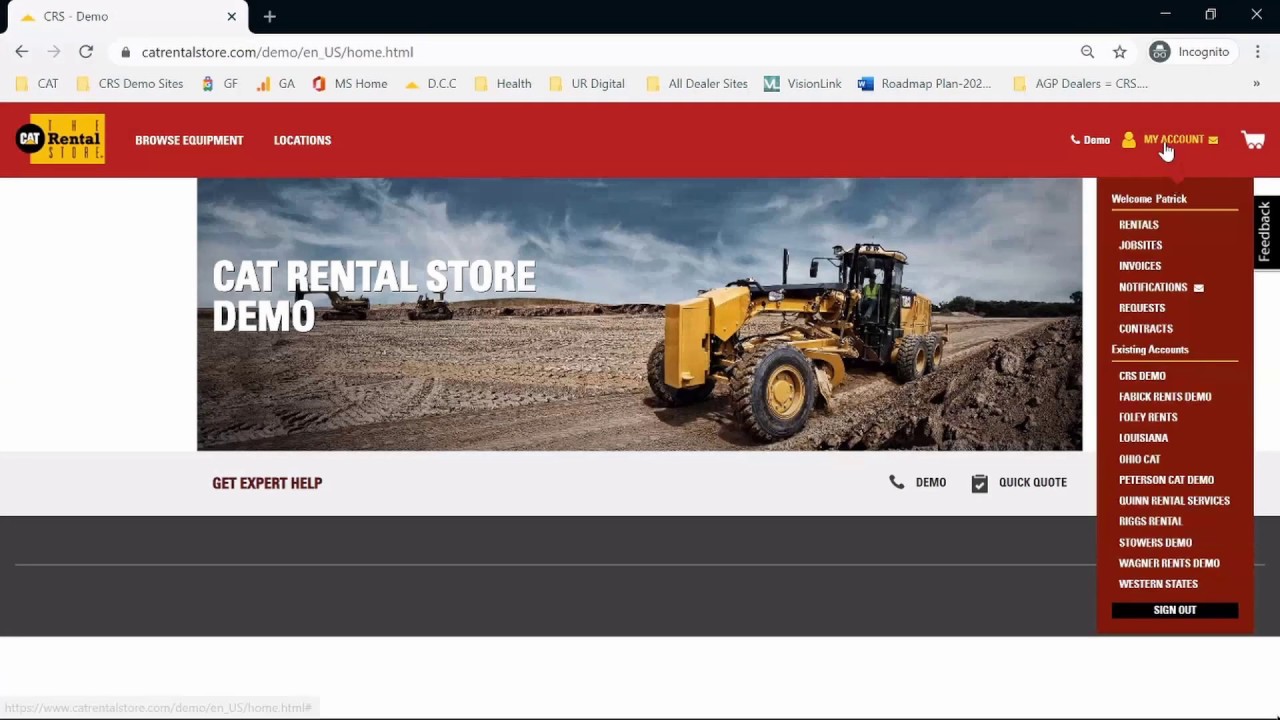Switch to Fabick Rents Demo account
The height and width of the screenshot is (720, 1280).
(1165, 397)
